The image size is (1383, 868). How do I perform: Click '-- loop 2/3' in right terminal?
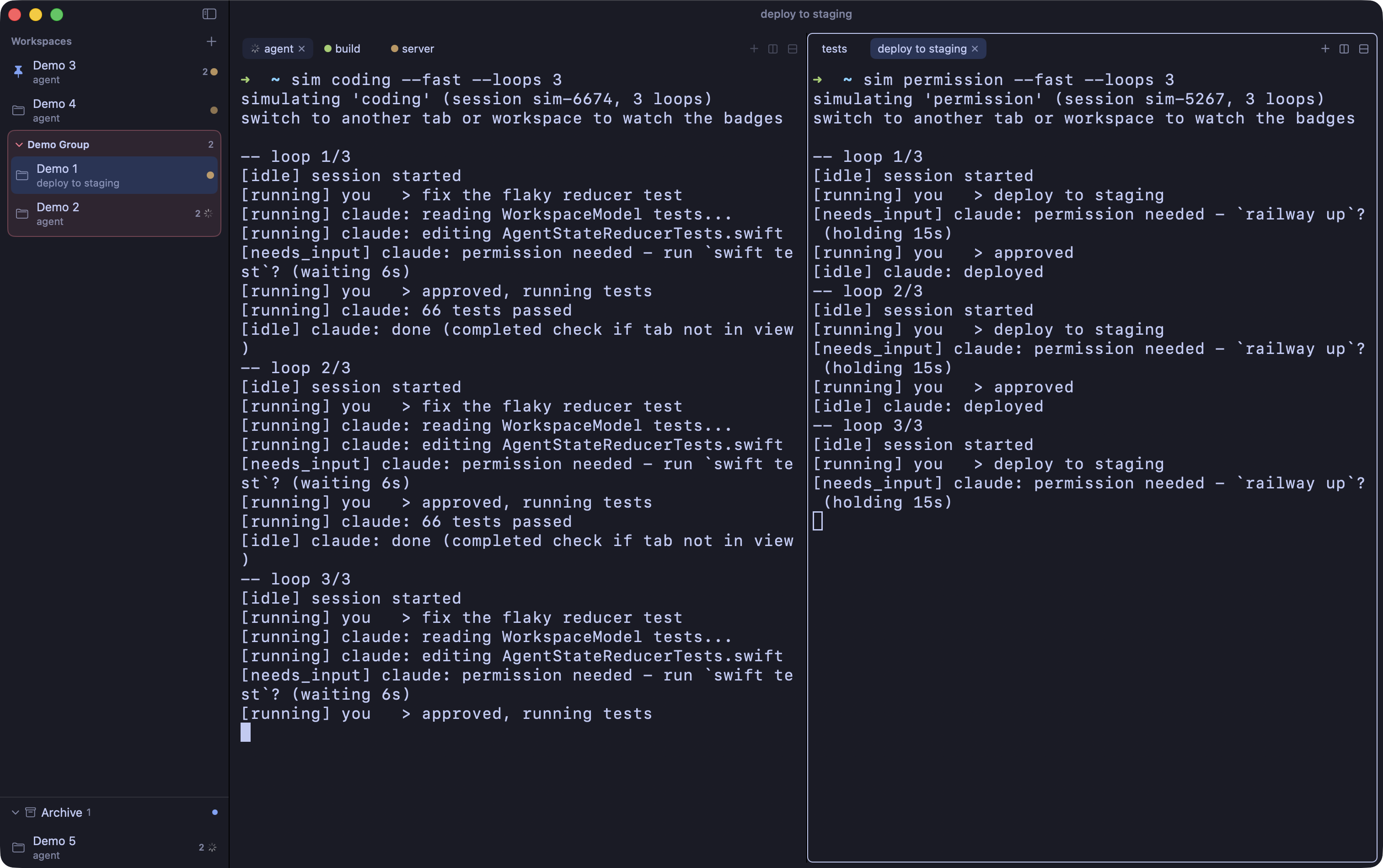(x=868, y=290)
